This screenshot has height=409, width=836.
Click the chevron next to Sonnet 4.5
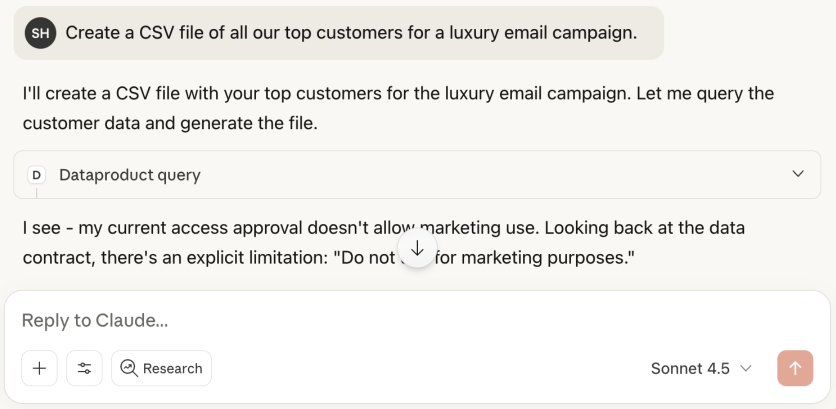[x=745, y=368]
